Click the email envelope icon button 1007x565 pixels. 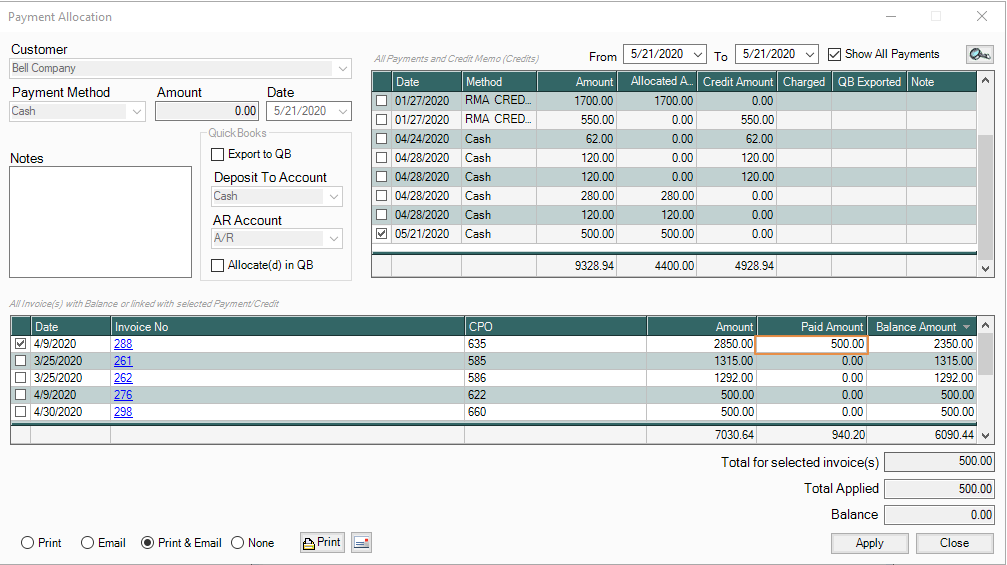[361, 543]
